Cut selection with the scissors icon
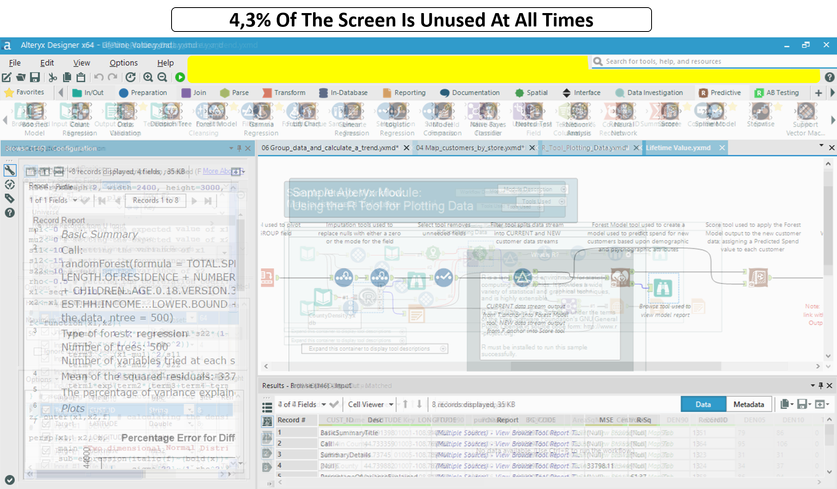This screenshot has height=489, width=837. point(52,77)
